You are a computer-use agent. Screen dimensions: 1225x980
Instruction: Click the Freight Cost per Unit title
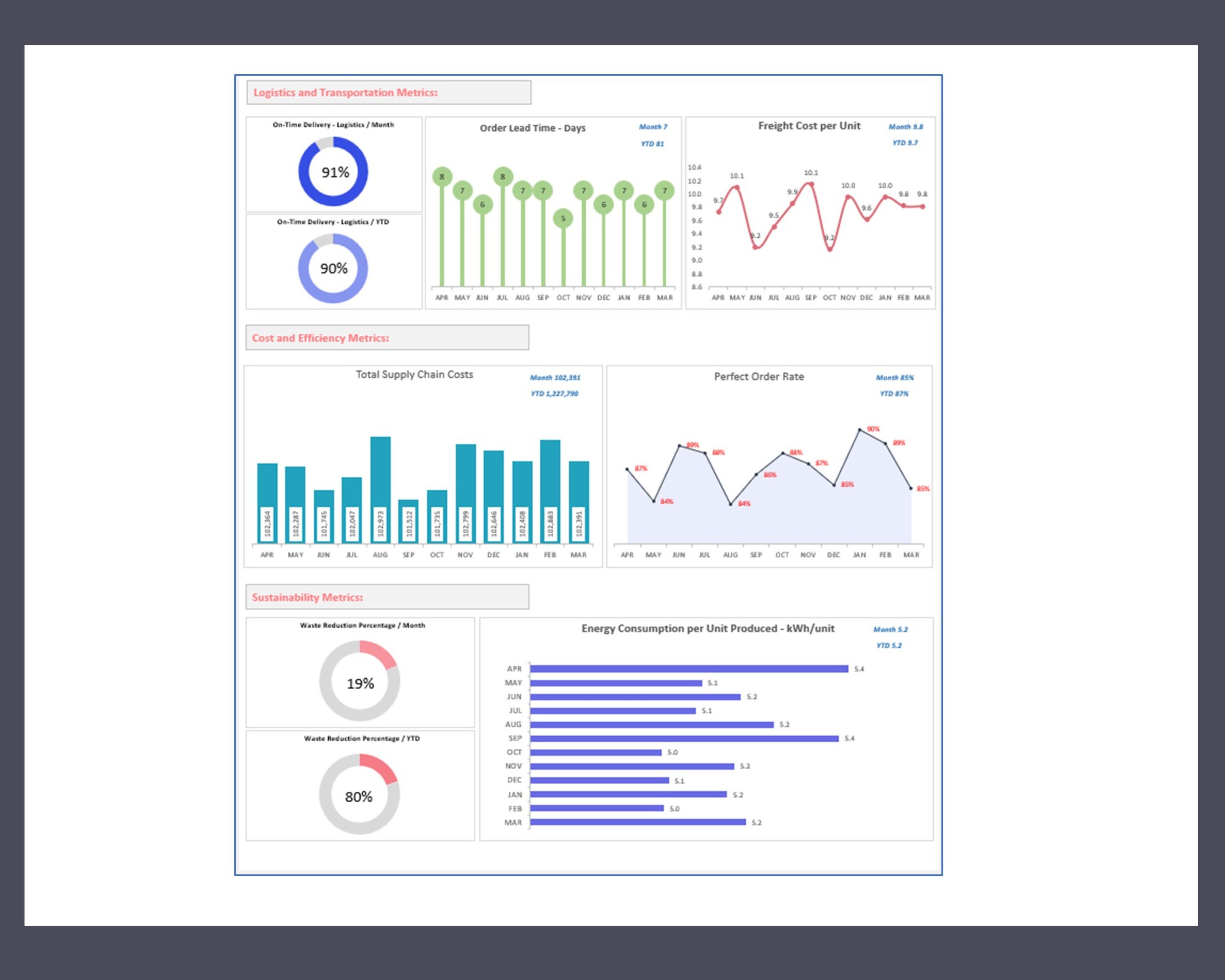click(809, 125)
